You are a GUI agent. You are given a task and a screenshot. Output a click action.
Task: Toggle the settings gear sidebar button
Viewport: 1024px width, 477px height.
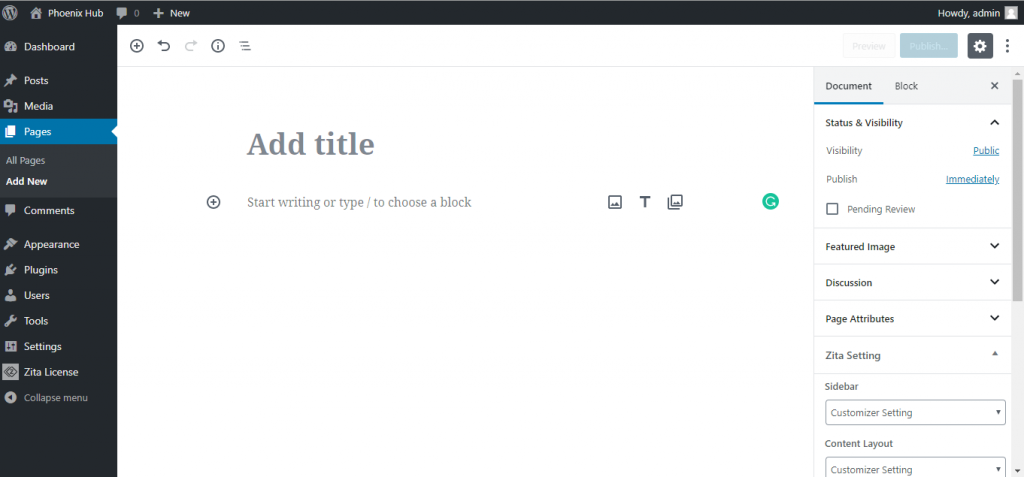pyautogui.click(x=980, y=46)
